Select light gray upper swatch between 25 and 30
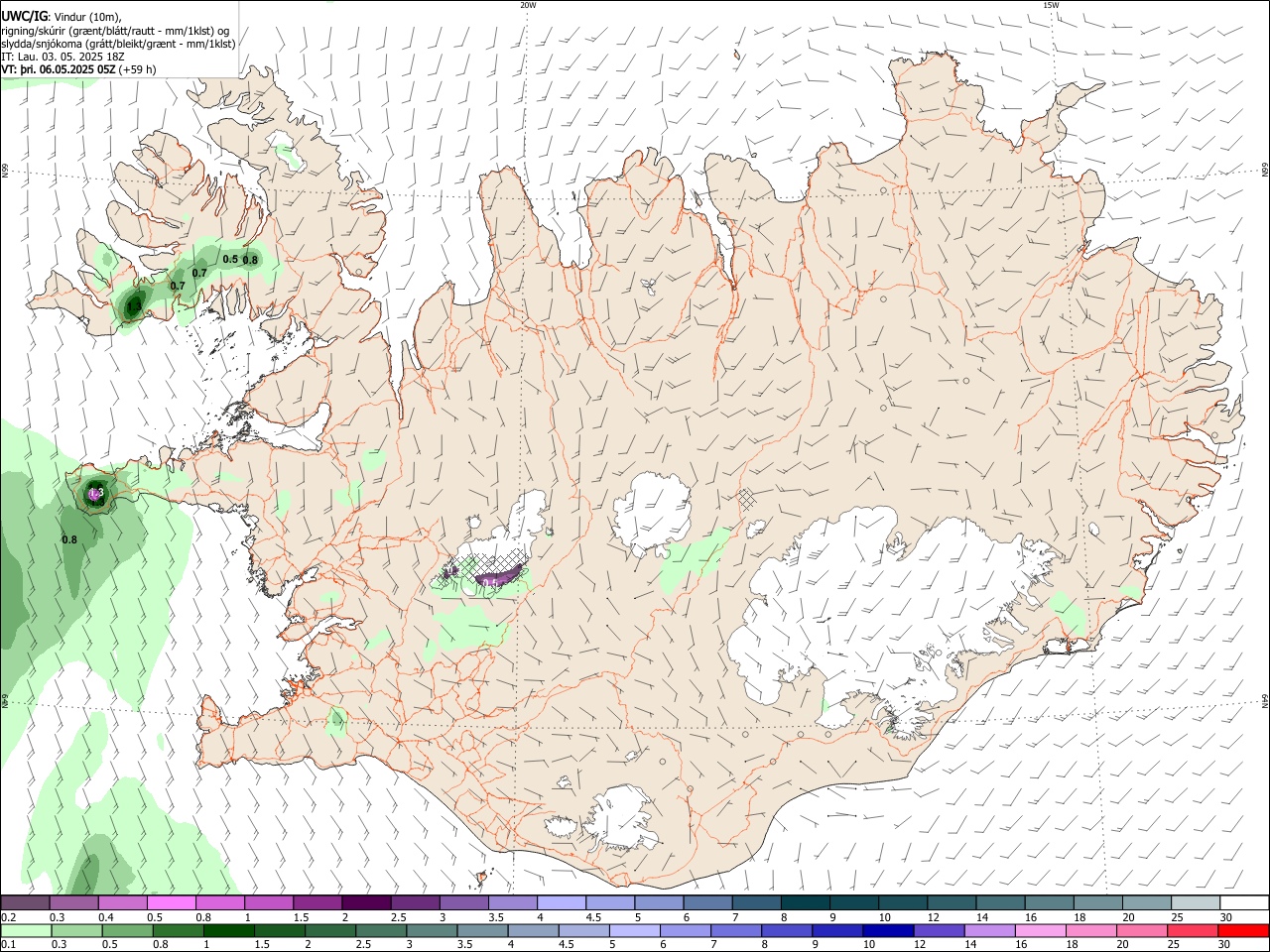 coord(1194,903)
